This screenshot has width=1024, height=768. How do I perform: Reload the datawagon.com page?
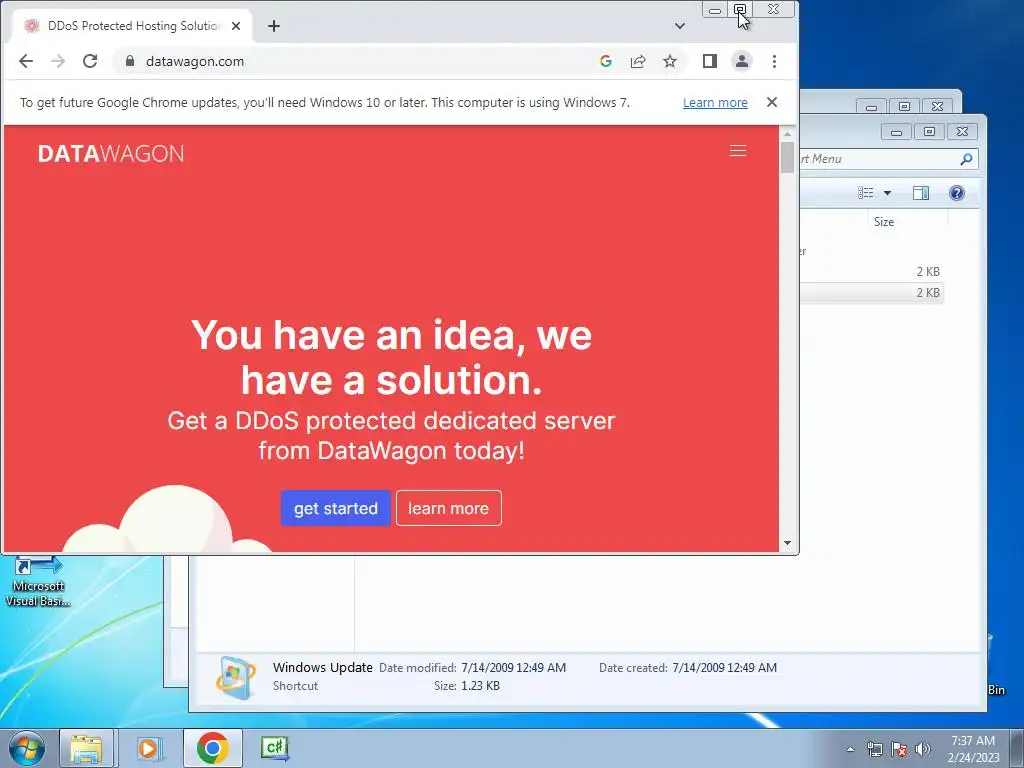tap(90, 61)
